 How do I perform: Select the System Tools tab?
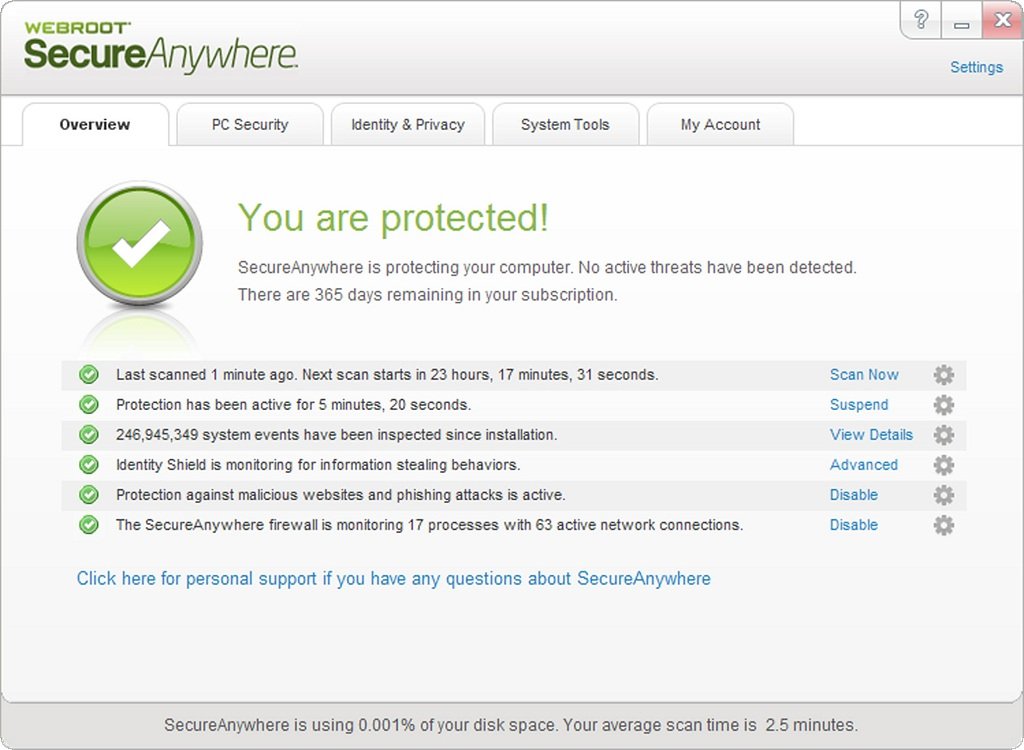pyautogui.click(x=565, y=125)
